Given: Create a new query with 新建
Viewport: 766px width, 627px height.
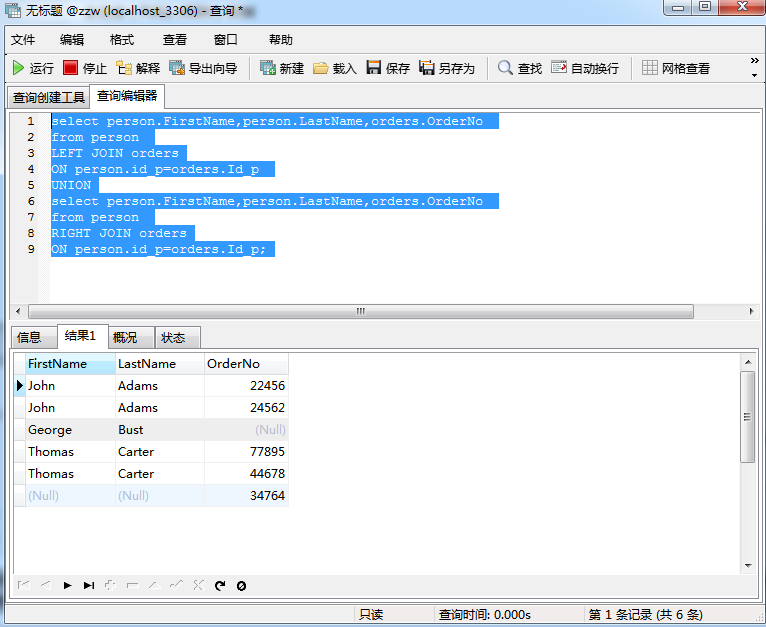Looking at the screenshot, I should point(282,68).
